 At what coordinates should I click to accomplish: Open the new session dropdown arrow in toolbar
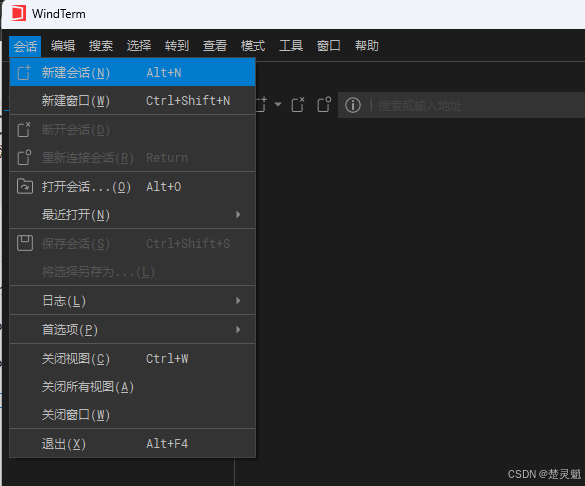[x=278, y=104]
